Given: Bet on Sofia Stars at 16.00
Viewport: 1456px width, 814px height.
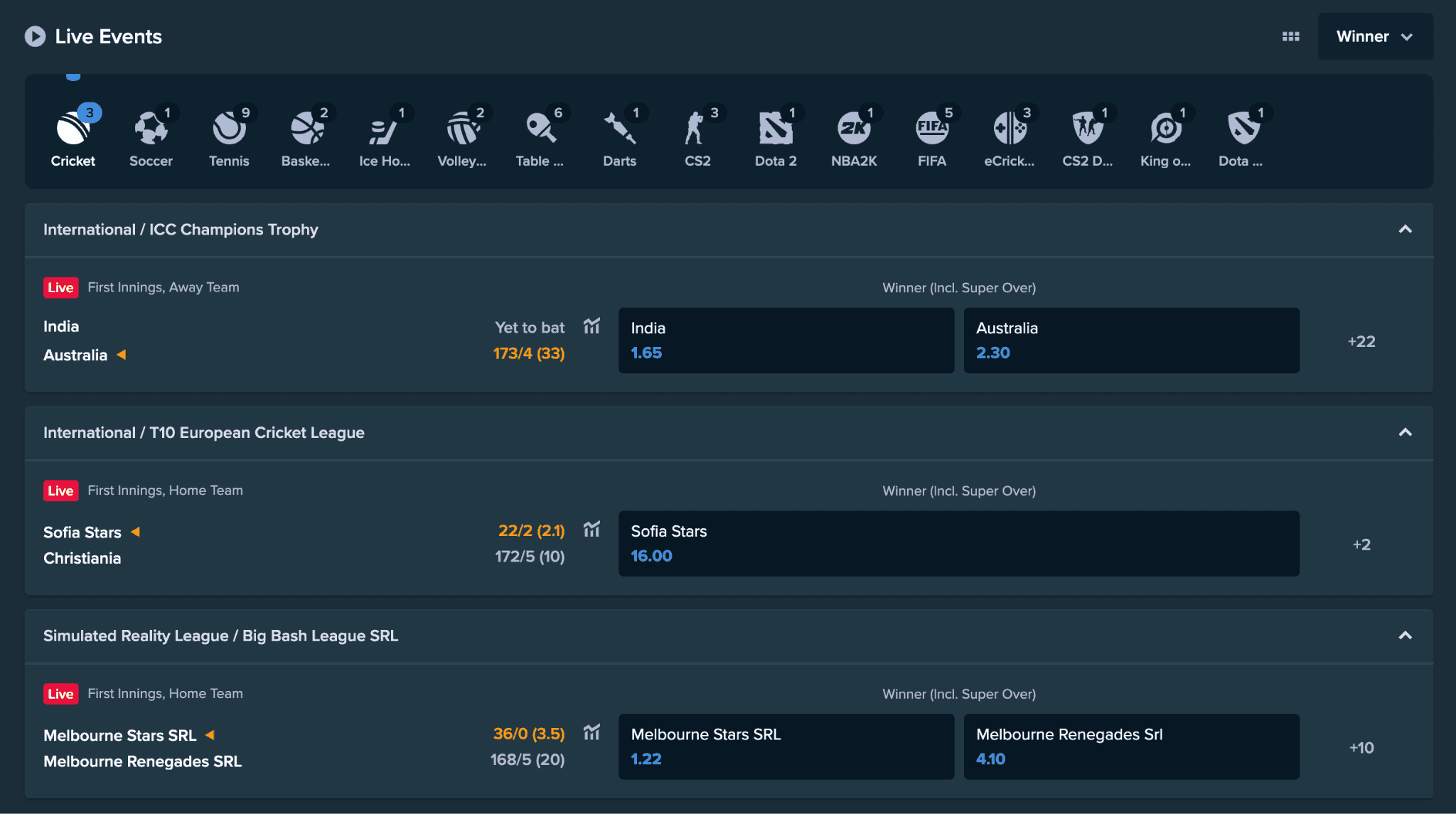Looking at the screenshot, I should click(x=959, y=544).
